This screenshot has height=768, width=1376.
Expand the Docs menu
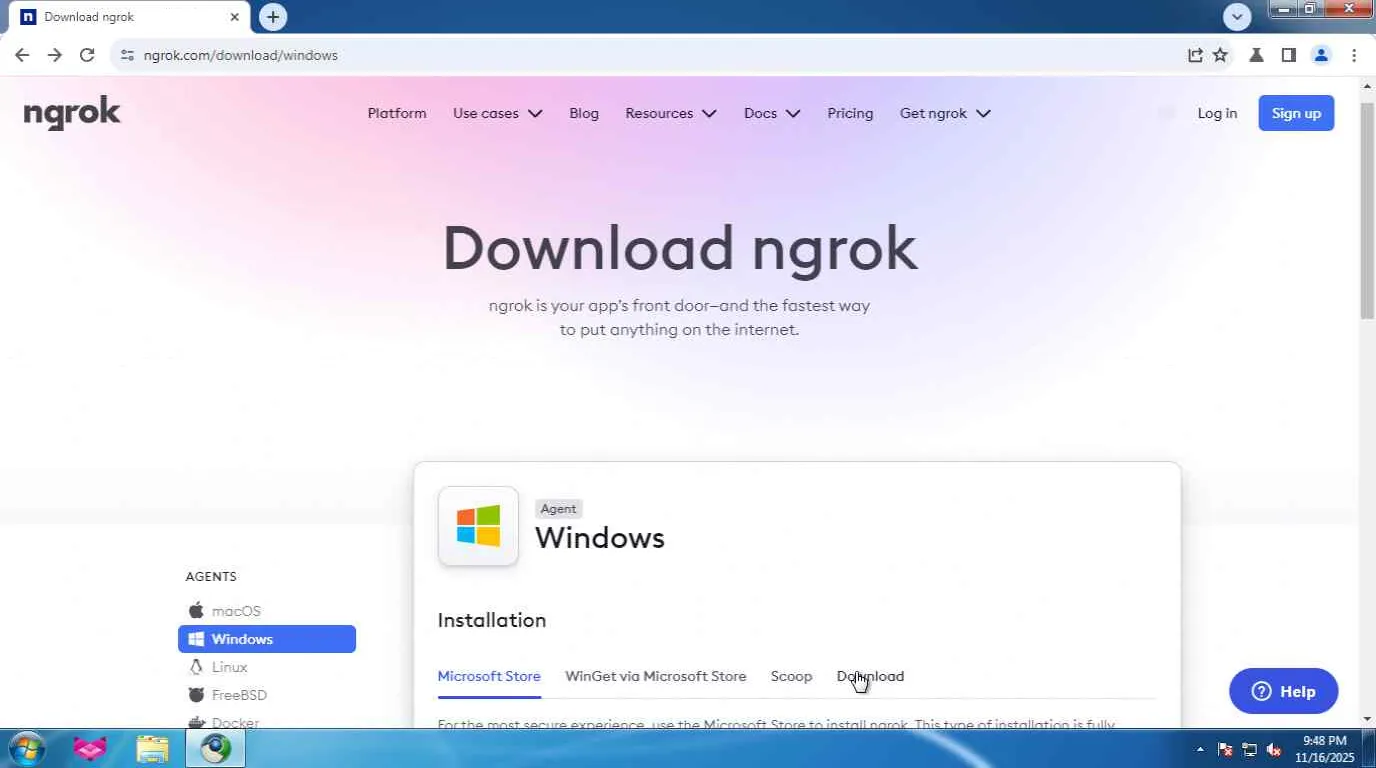pyautogui.click(x=772, y=113)
